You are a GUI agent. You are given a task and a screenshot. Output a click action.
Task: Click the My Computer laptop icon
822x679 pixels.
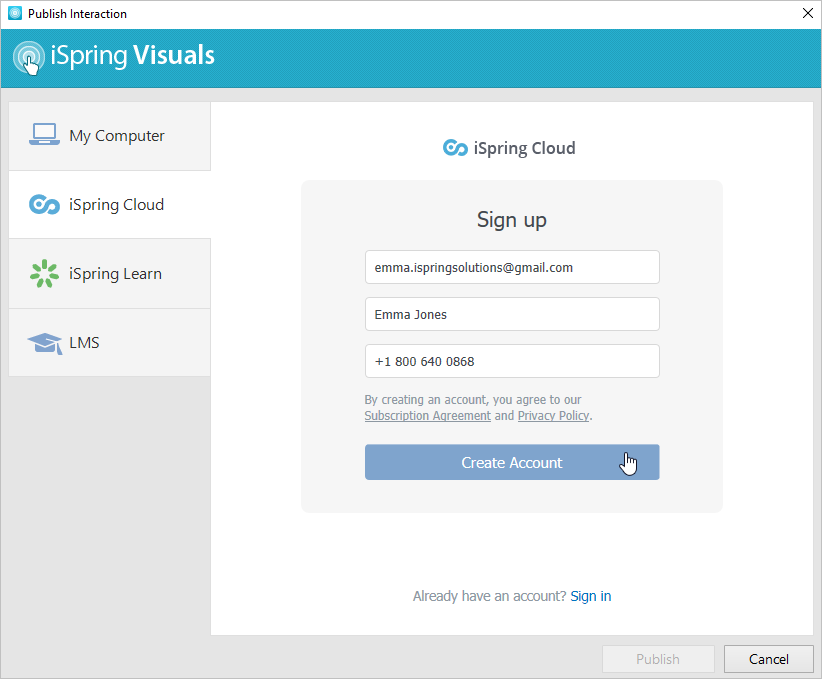[44, 135]
